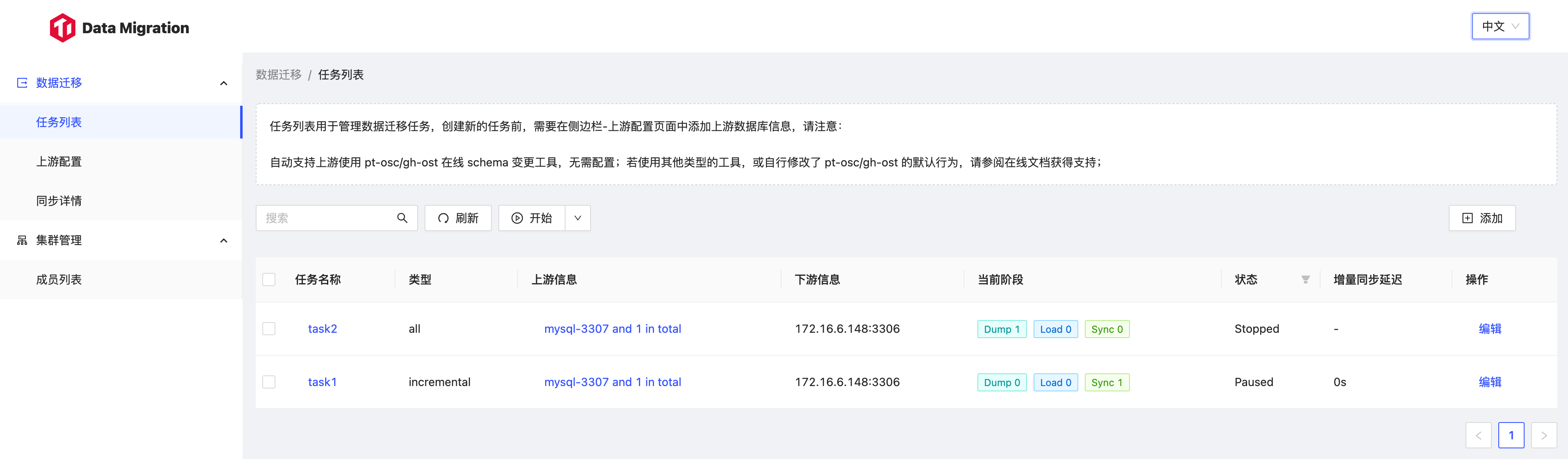1568x459 pixels.
Task: Click the 集群管理 cluster icon
Action: pos(22,241)
